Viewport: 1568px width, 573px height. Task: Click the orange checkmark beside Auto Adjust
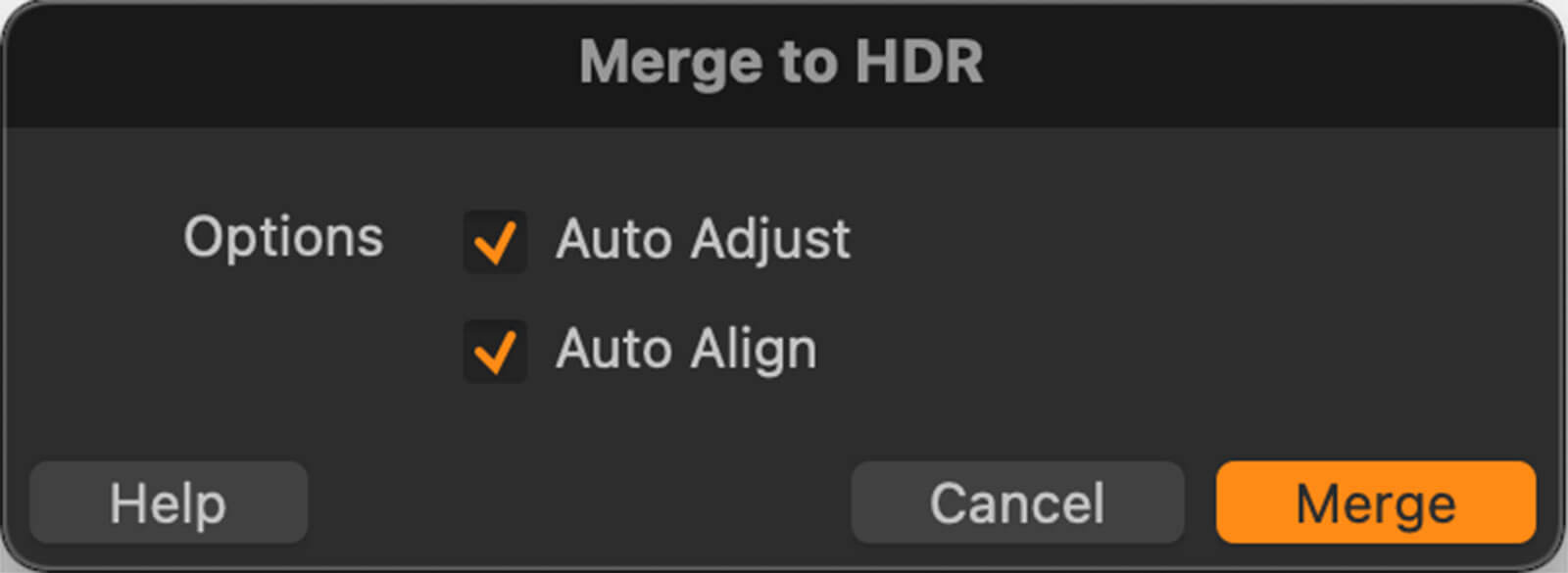point(495,241)
